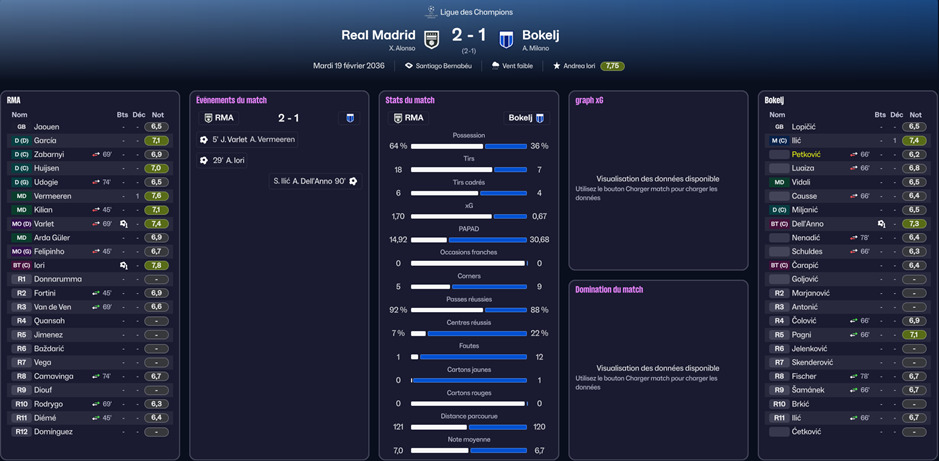The height and width of the screenshot is (461, 939).
Task: Click the RMA badge in Stats du match
Action: click(398, 118)
